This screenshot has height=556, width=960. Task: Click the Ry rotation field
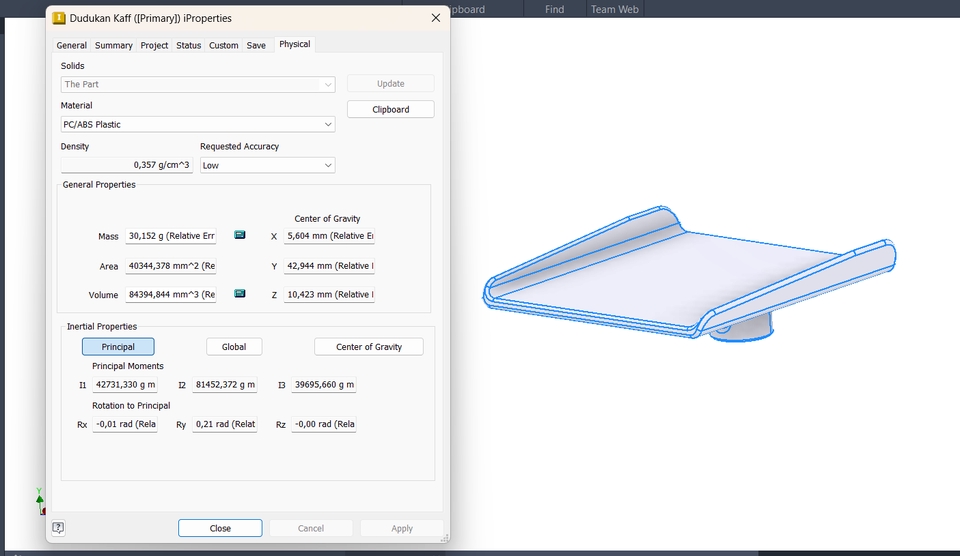tap(225, 424)
